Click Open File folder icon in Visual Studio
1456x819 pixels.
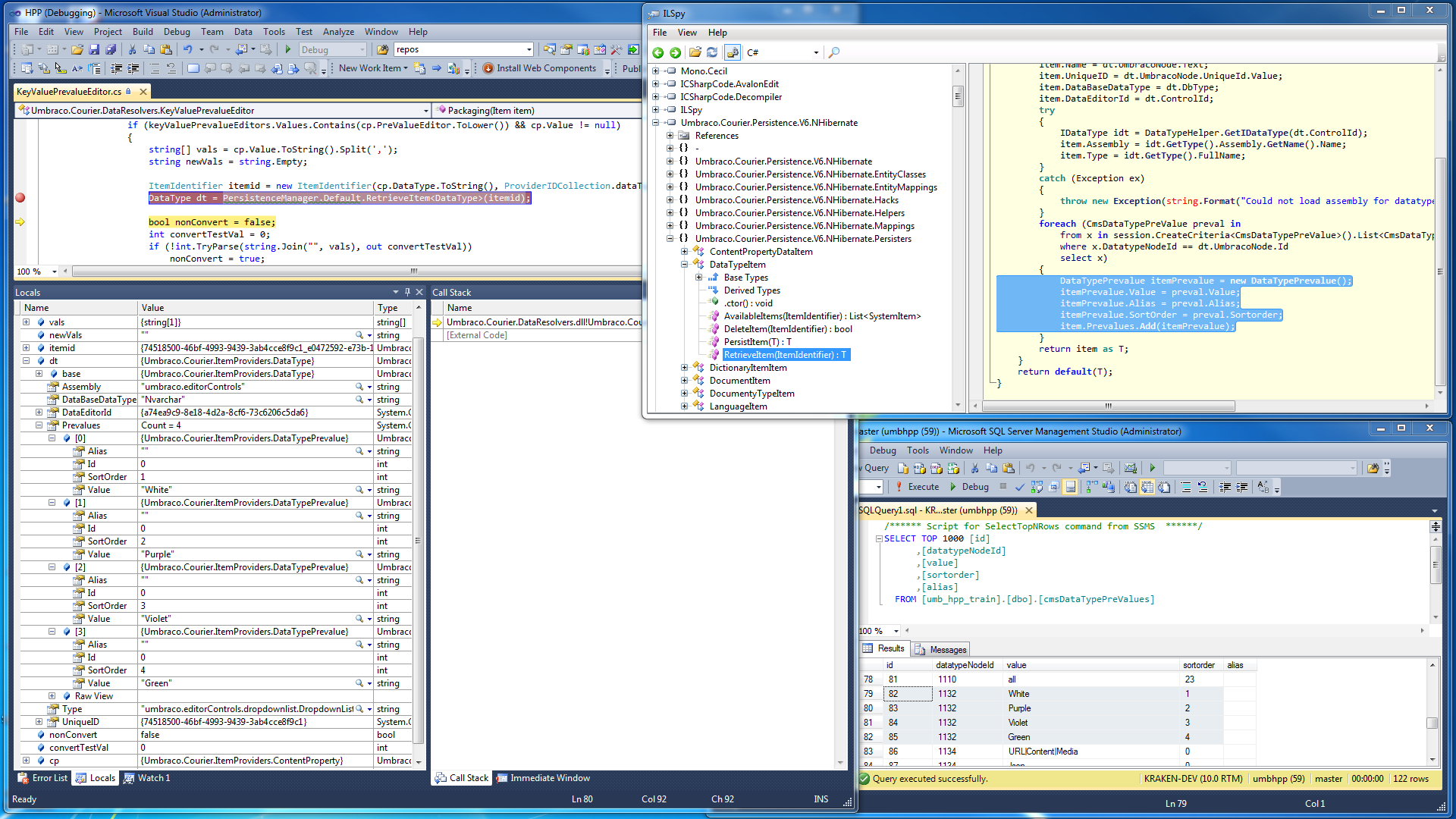pos(77,50)
